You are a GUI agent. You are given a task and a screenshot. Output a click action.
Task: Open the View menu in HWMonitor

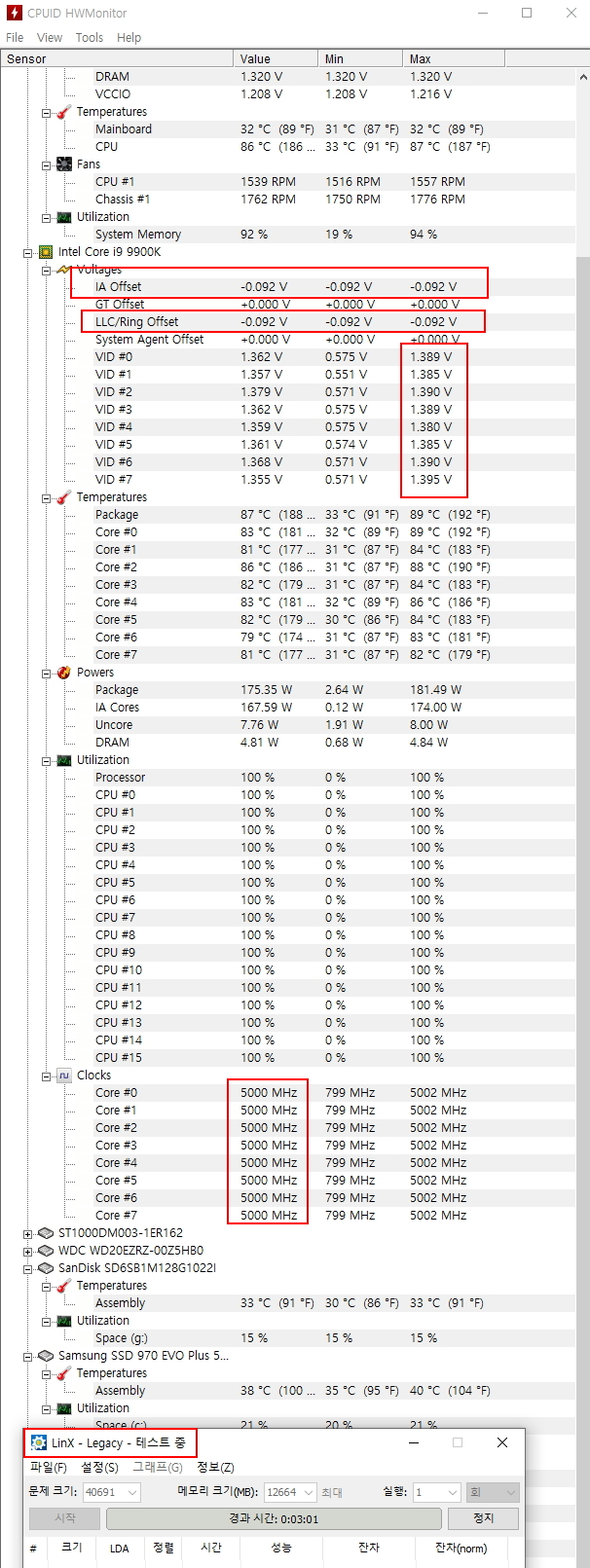(50, 37)
